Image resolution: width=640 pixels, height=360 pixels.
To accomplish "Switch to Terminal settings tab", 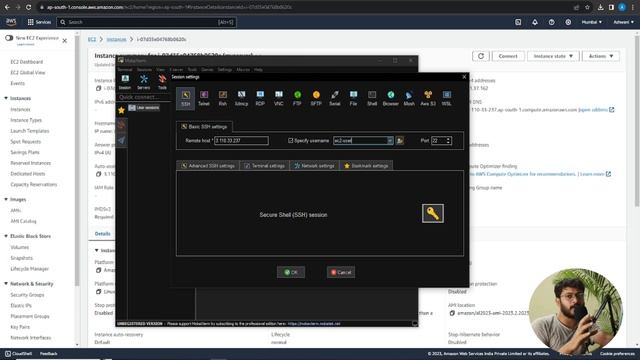I will click(x=264, y=166).
